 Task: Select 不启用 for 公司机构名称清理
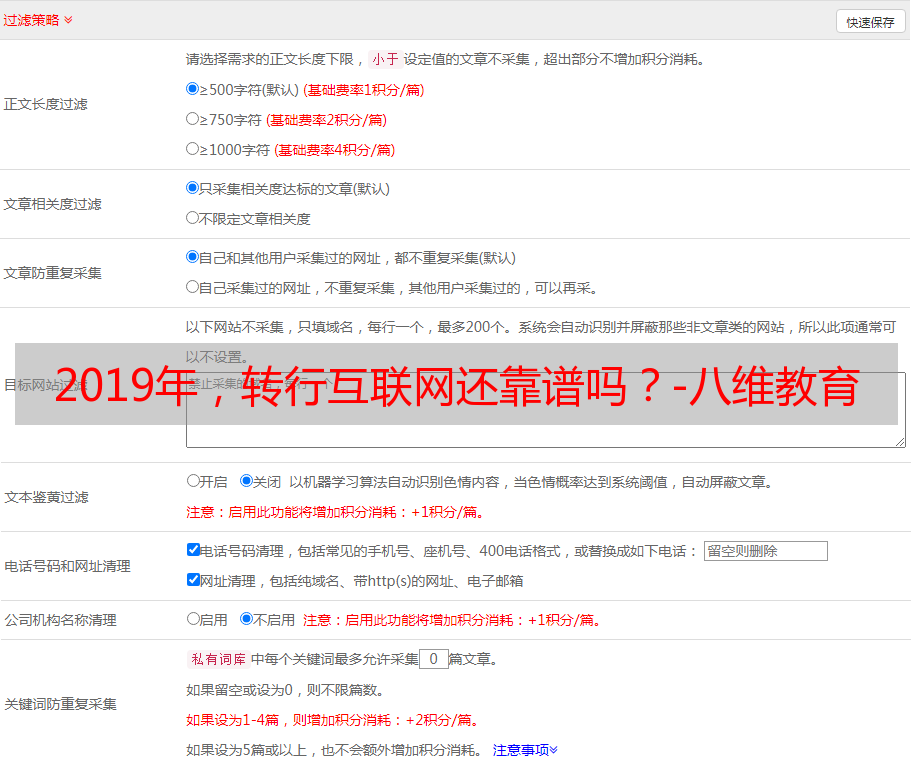[247, 619]
